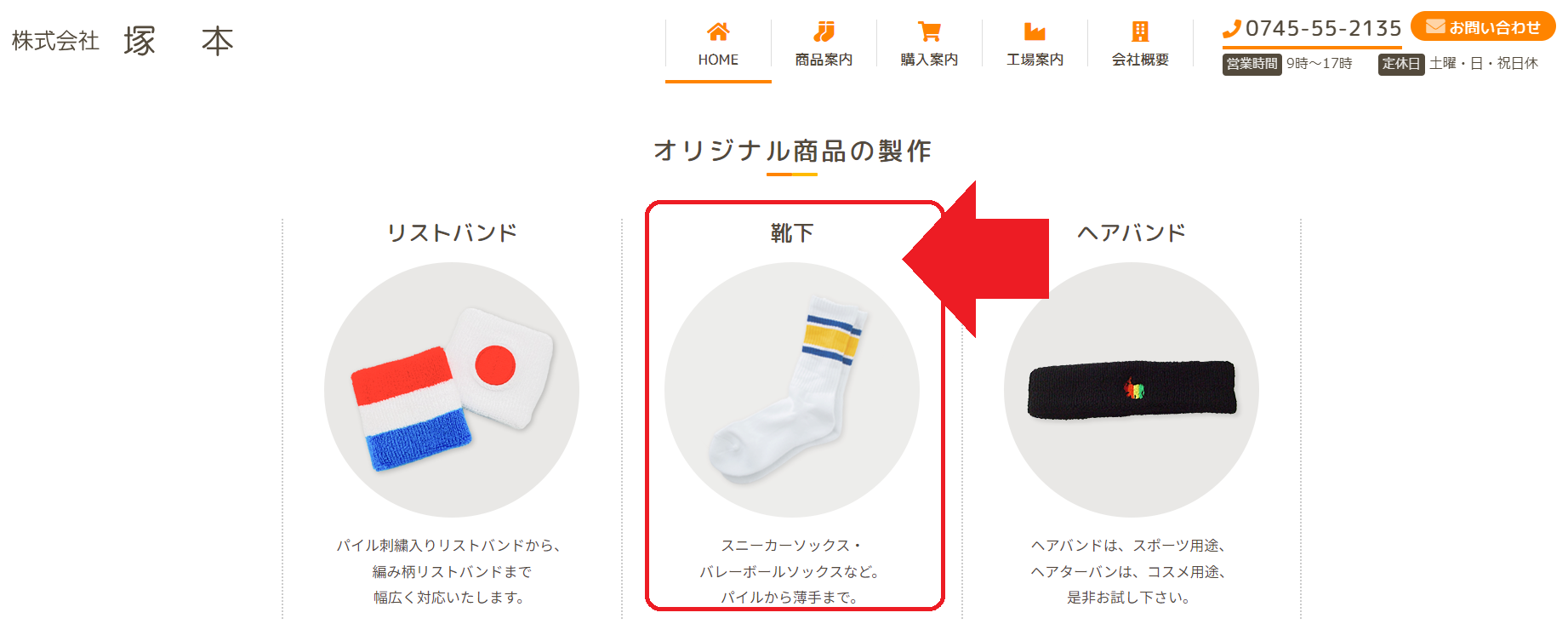This screenshot has width=1568, height=624.
Task: Click the envelope icon in contact button
Action: pos(1435,26)
